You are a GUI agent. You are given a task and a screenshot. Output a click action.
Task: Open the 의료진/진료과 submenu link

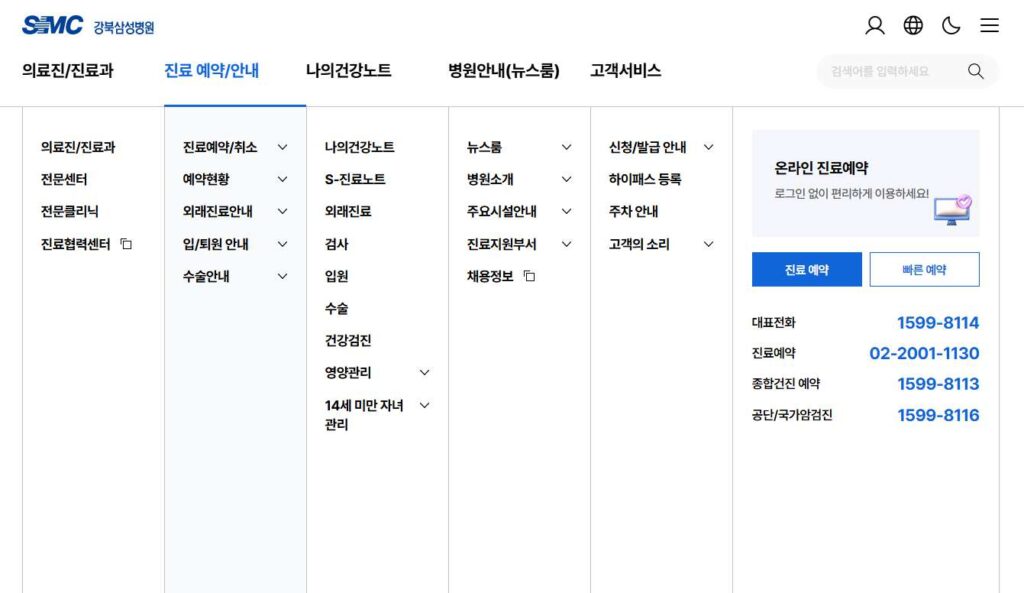pyautogui.click(x=78, y=147)
